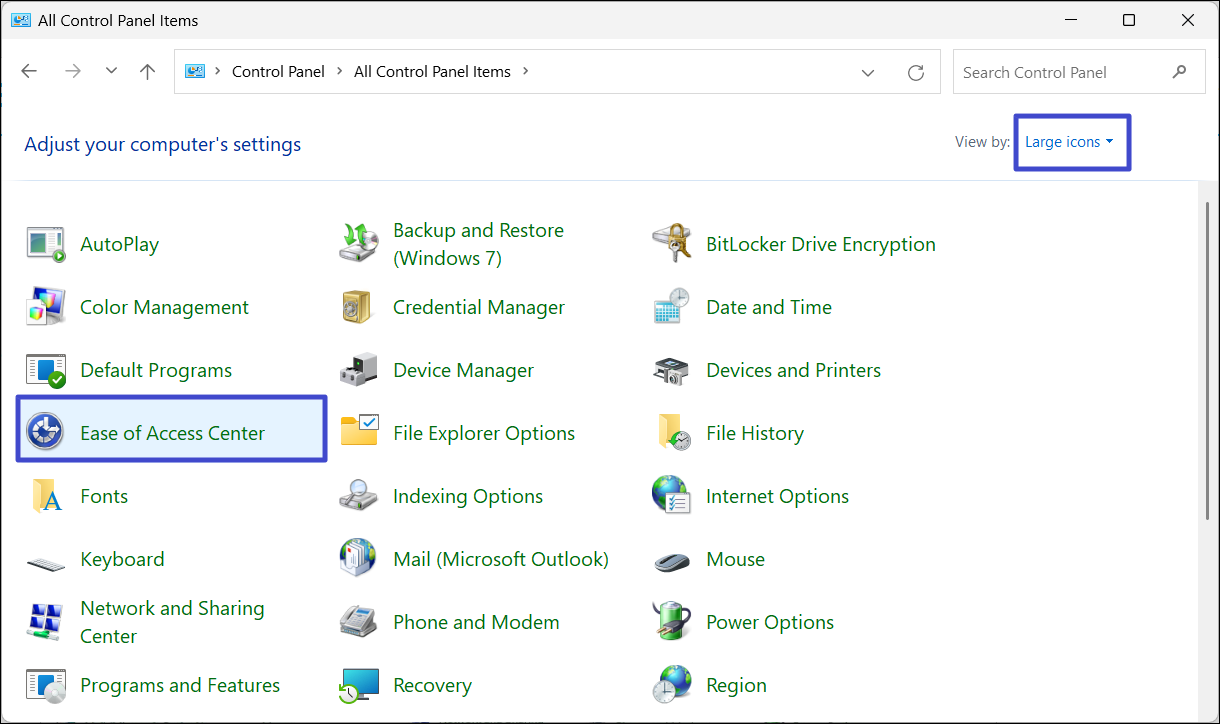Open the Network and Sharing Center link

coord(172,622)
